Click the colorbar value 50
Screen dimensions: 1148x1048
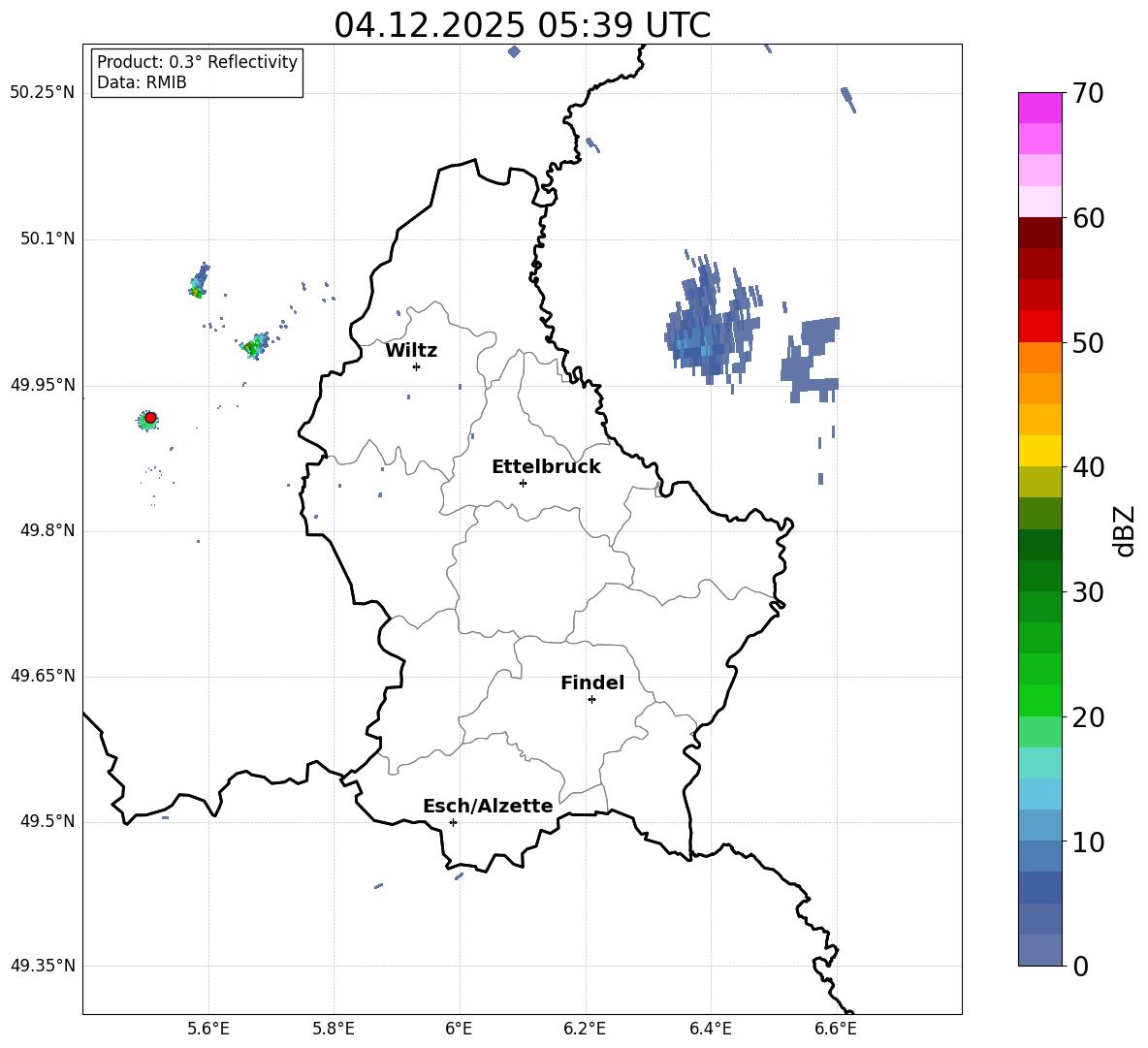click(x=1088, y=342)
